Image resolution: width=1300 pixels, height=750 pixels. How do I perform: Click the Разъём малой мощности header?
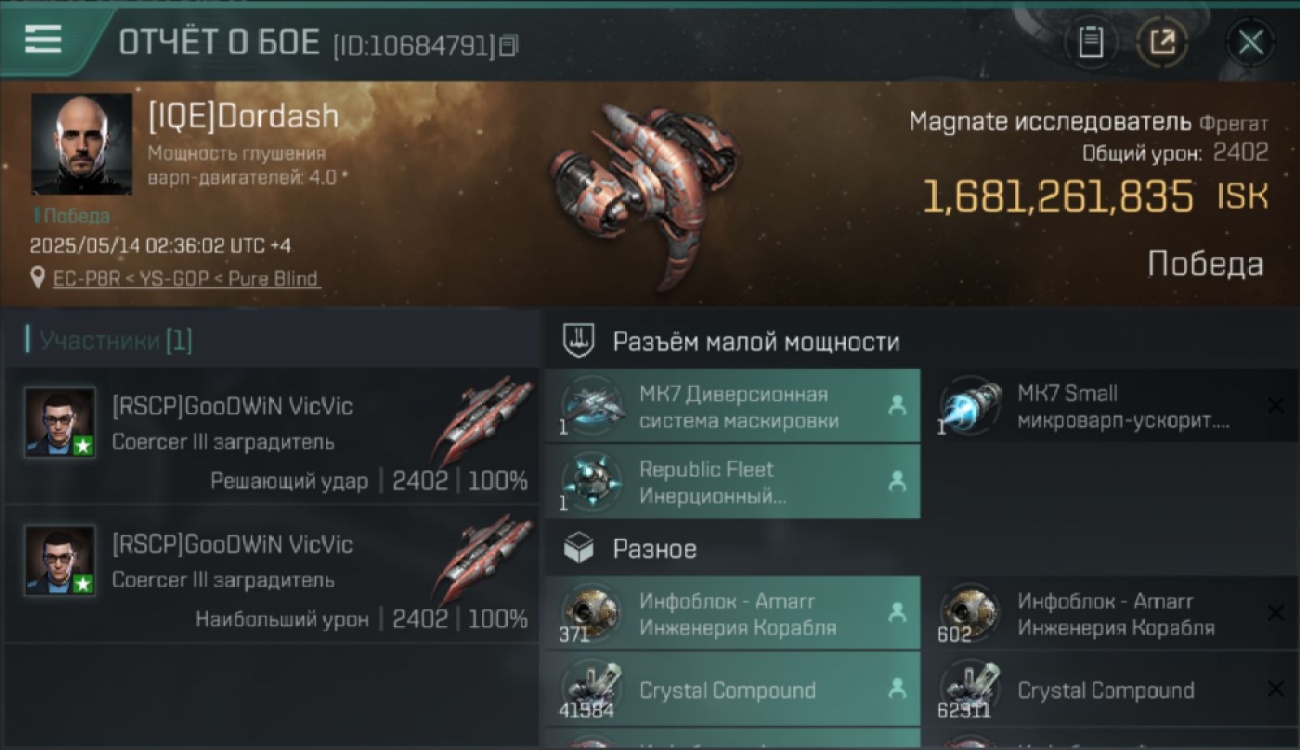(756, 341)
